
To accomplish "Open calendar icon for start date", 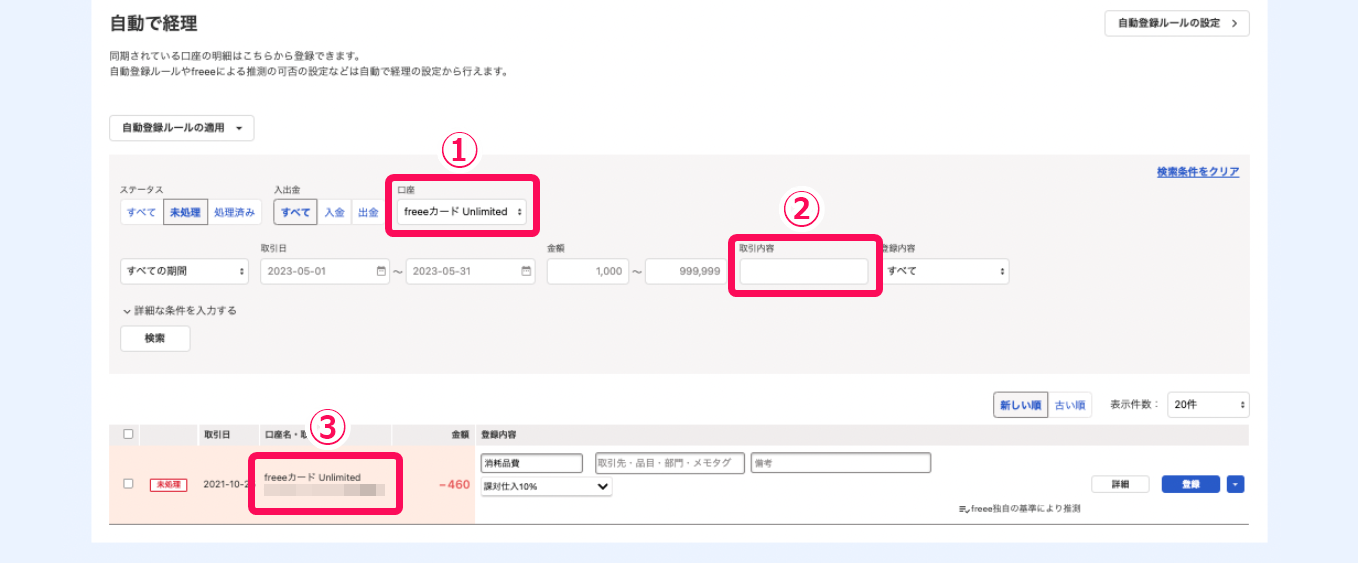I will 380,271.
